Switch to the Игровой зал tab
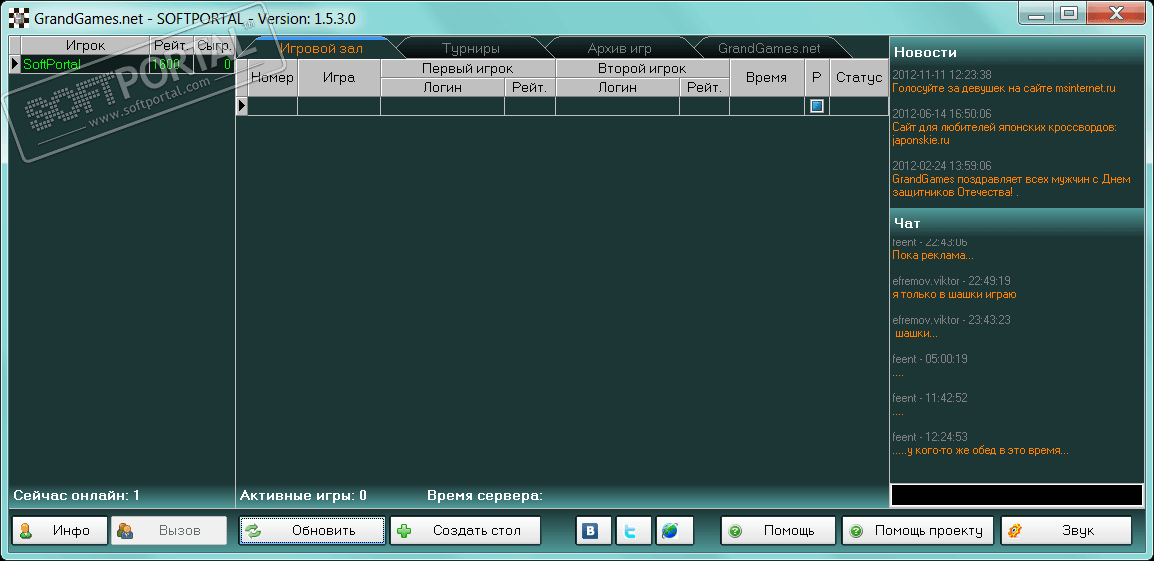The image size is (1154, 561). pyautogui.click(x=321, y=49)
